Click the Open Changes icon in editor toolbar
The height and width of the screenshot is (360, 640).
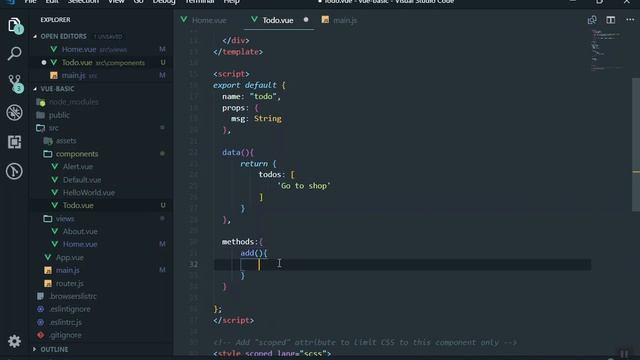coord(592,20)
